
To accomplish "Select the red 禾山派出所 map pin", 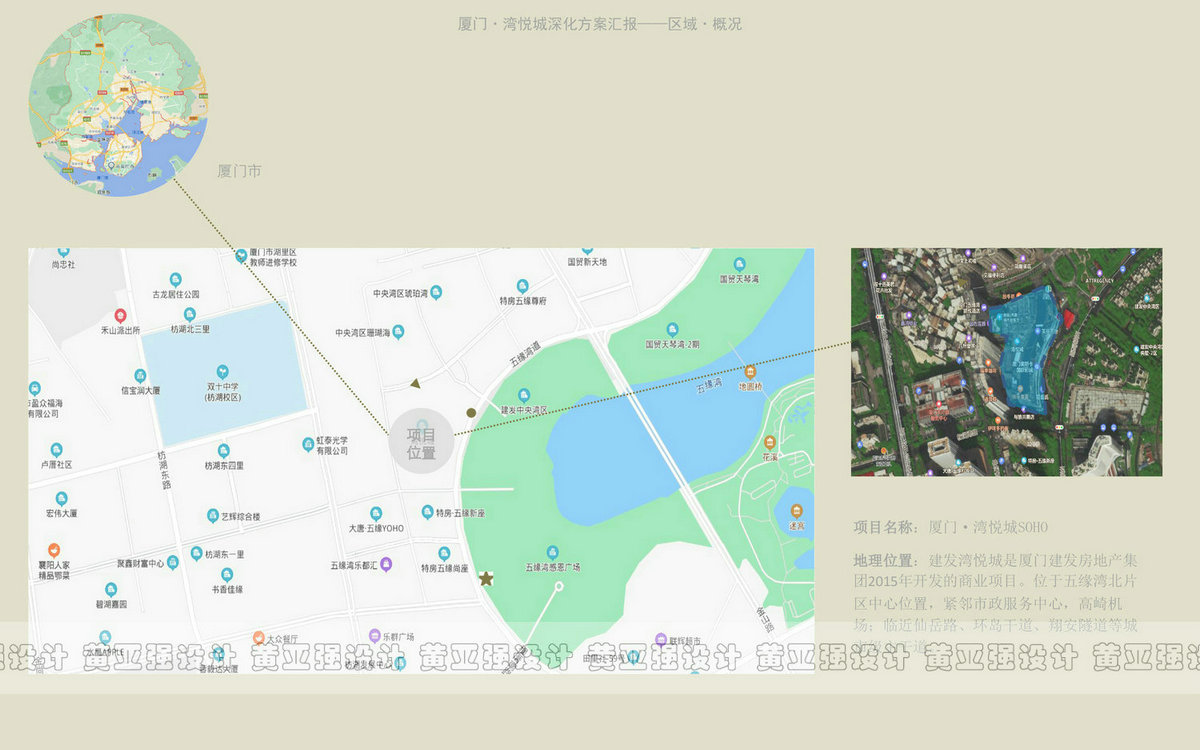I will coord(120,316).
